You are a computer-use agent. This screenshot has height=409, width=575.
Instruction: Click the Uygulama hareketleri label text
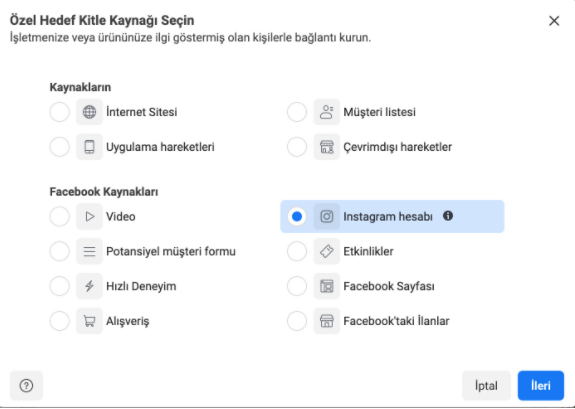pos(160,147)
